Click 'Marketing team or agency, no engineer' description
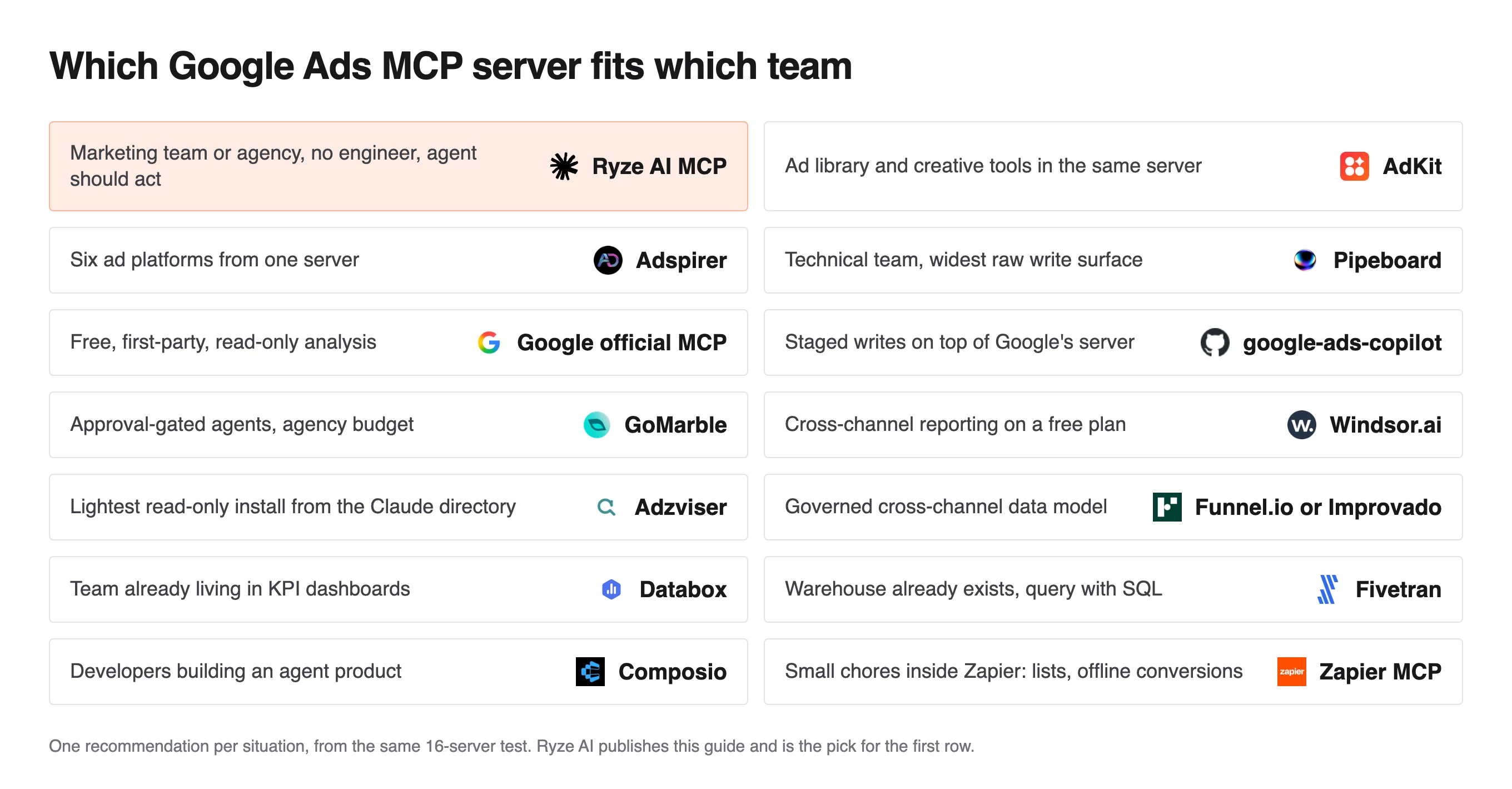Viewport: 1512px width, 789px height. [x=273, y=166]
